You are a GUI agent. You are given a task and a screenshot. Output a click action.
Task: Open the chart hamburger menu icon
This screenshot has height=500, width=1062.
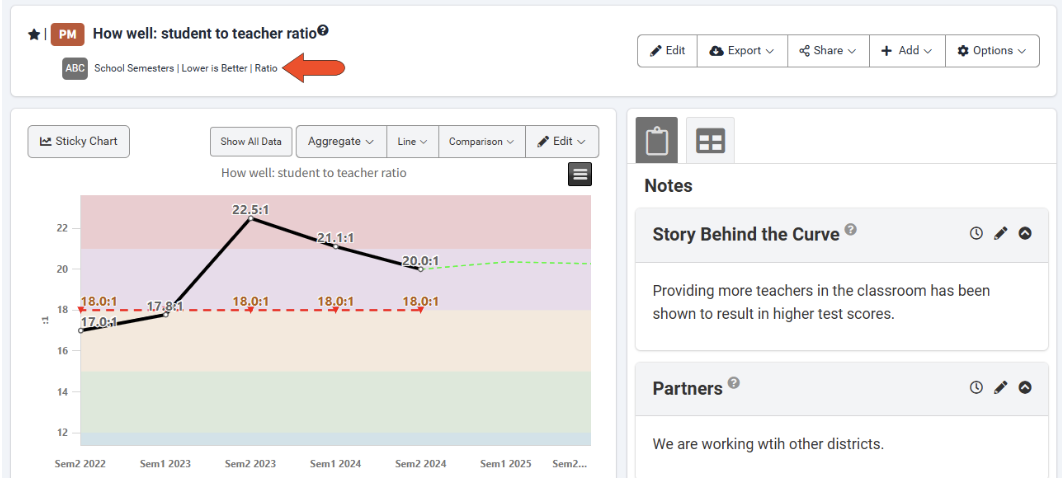tap(580, 174)
